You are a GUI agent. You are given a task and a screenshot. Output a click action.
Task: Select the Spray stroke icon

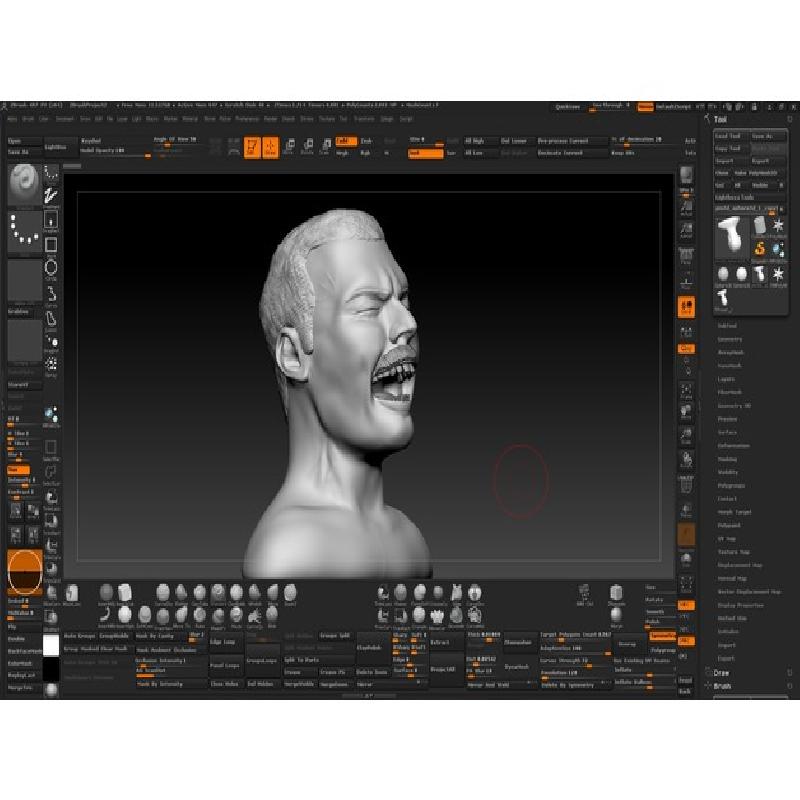[51, 366]
